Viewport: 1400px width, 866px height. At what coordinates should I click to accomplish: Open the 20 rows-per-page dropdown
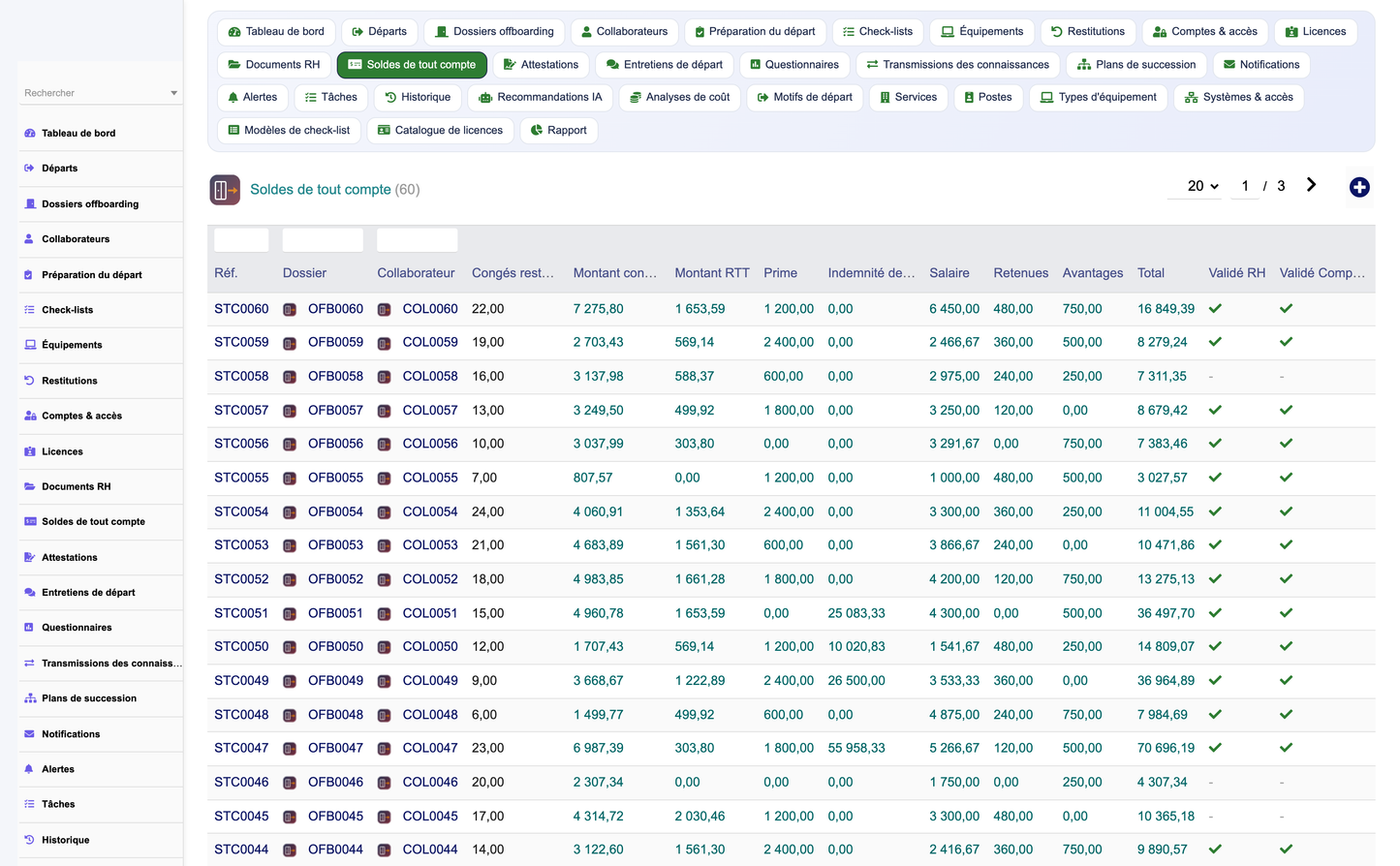[1202, 186]
